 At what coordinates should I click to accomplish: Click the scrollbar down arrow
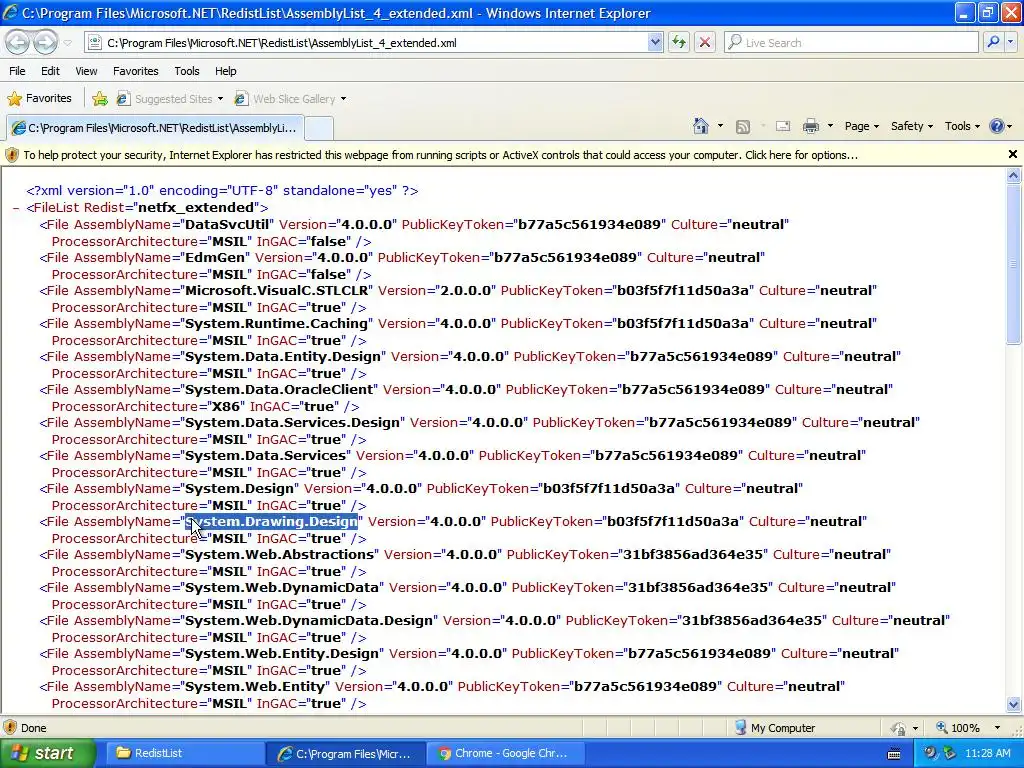pos(1014,705)
